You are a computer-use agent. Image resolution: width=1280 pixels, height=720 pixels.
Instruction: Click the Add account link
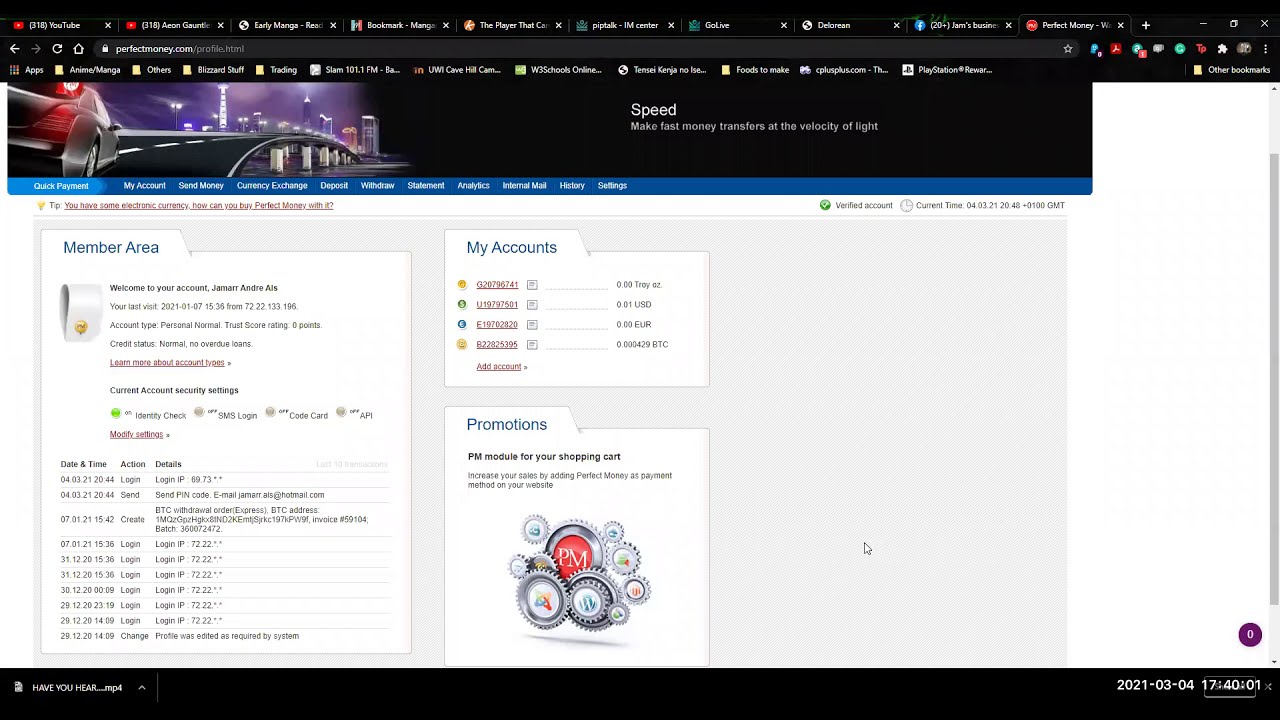point(499,367)
